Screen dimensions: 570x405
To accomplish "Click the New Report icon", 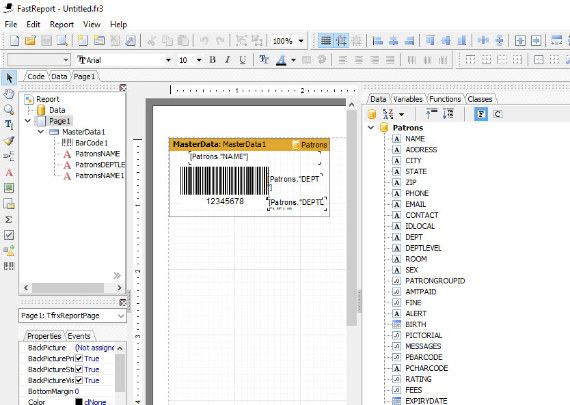I will (x=15, y=40).
